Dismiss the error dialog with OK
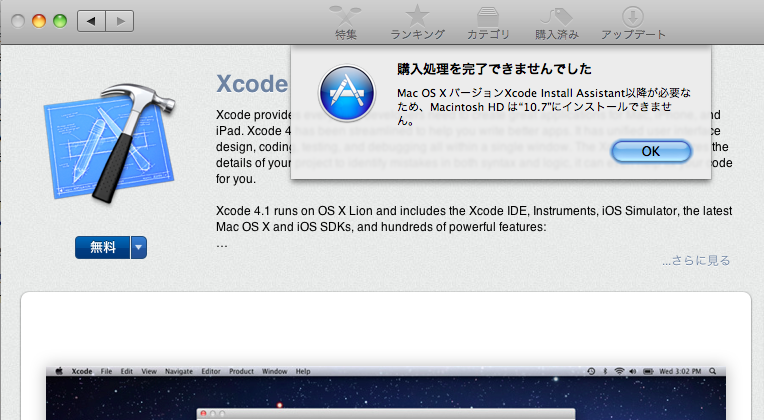Screen dimensions: 764x420 click(651, 152)
